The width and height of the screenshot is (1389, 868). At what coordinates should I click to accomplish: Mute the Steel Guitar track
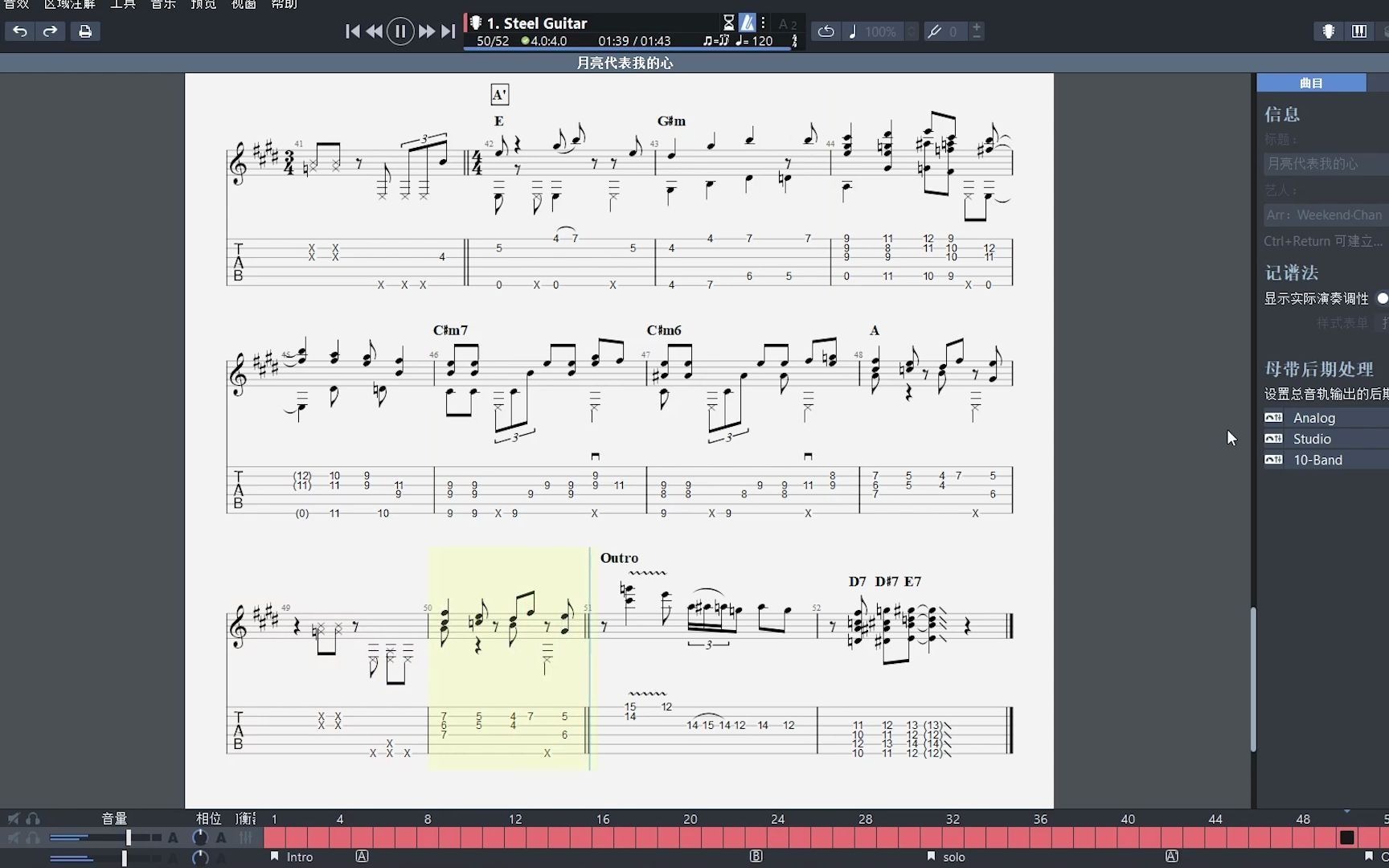point(14,838)
